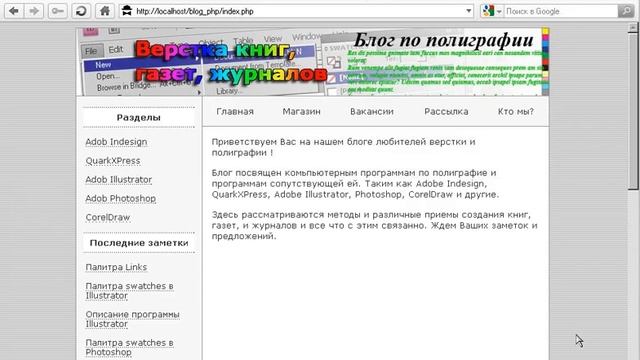Open the Google search engine selector dropdown
This screenshot has width=640, height=360.
492,11
